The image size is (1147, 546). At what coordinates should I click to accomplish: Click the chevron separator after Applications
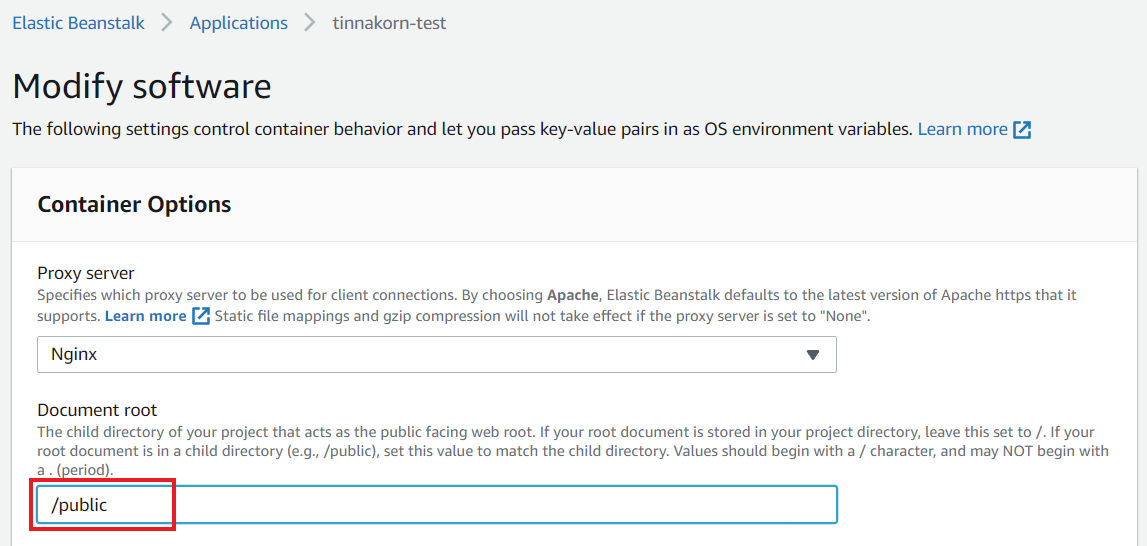click(310, 23)
